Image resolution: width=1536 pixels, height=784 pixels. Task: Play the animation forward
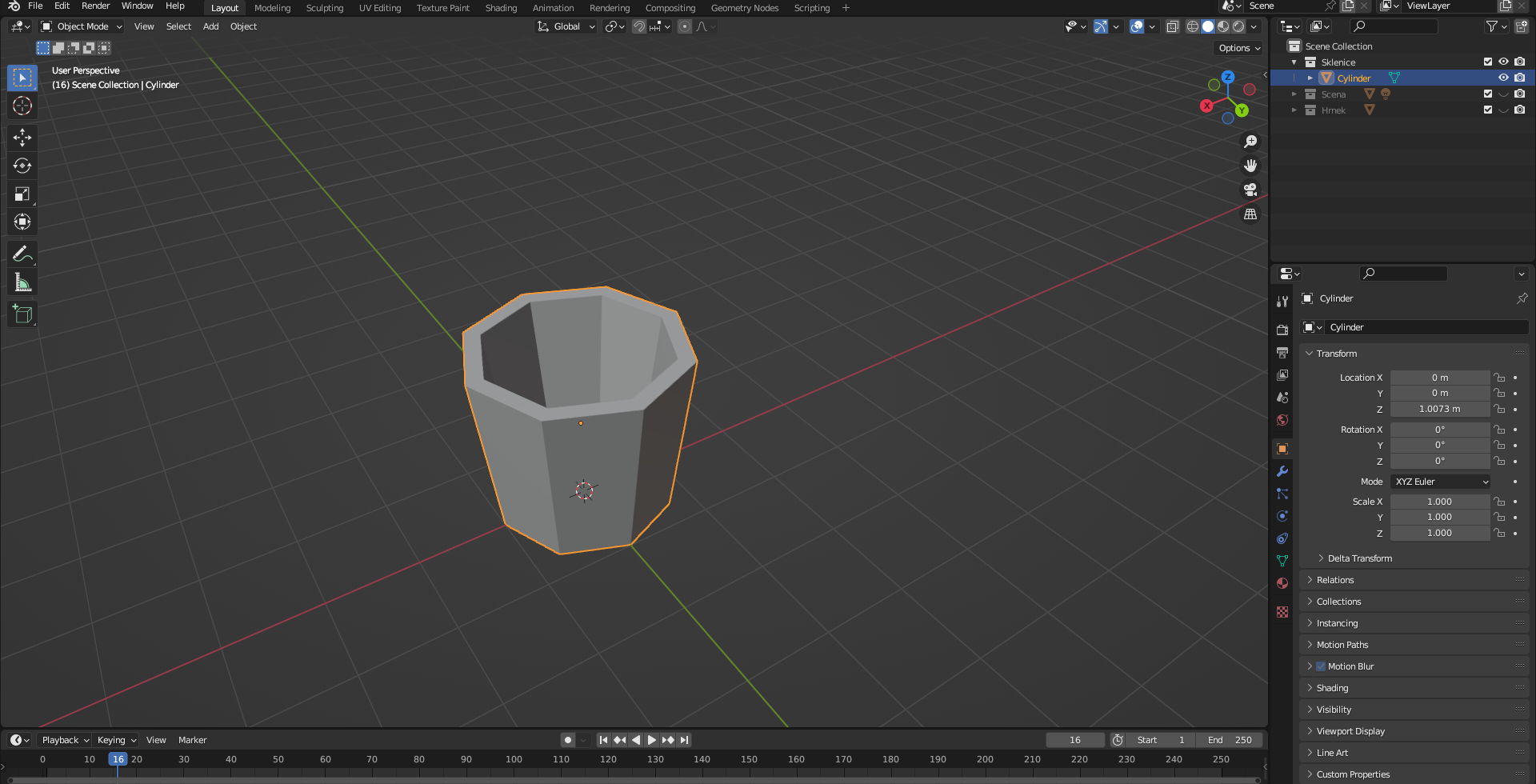point(652,740)
